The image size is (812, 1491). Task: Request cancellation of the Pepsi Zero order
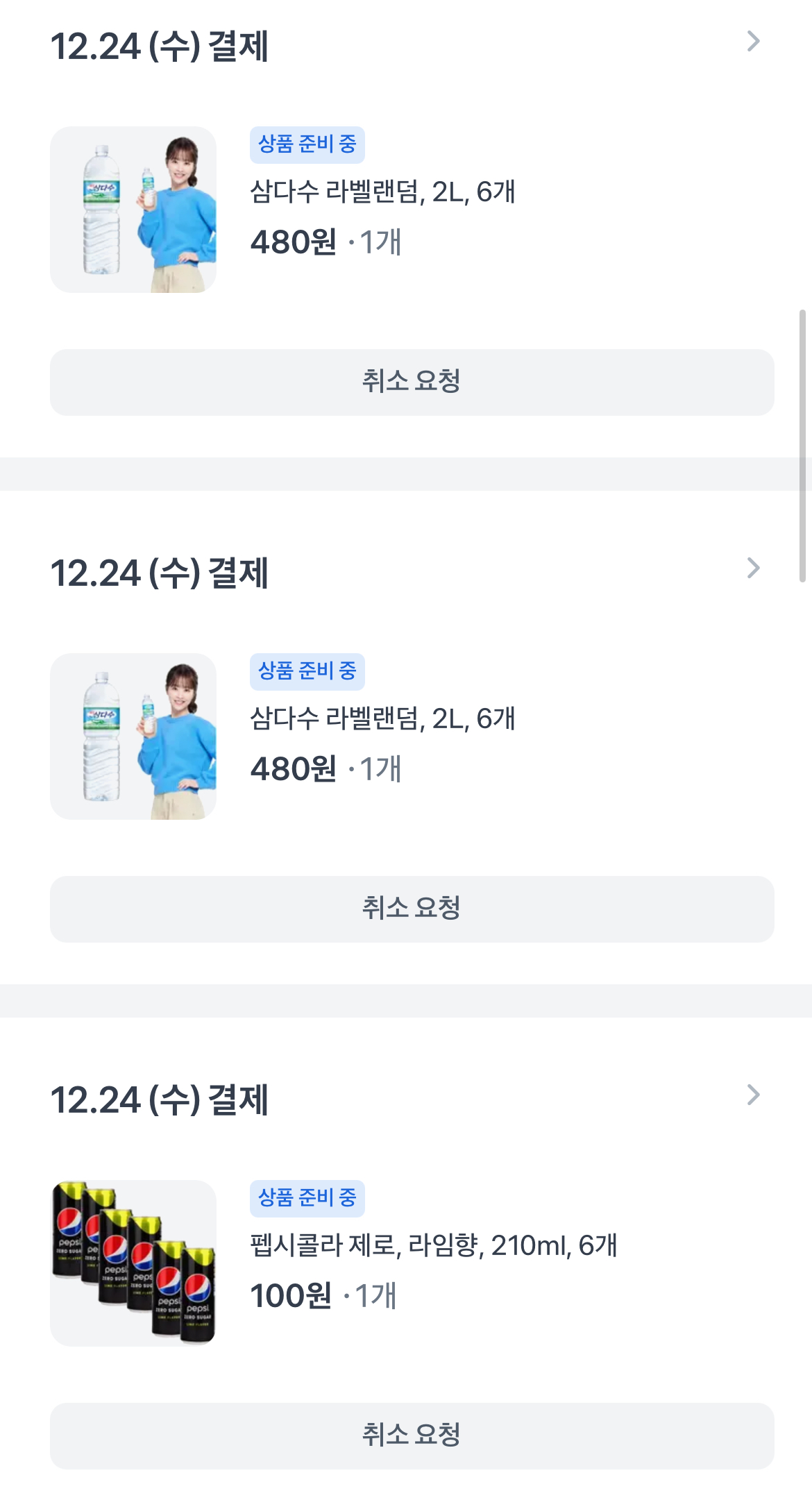pos(412,1435)
